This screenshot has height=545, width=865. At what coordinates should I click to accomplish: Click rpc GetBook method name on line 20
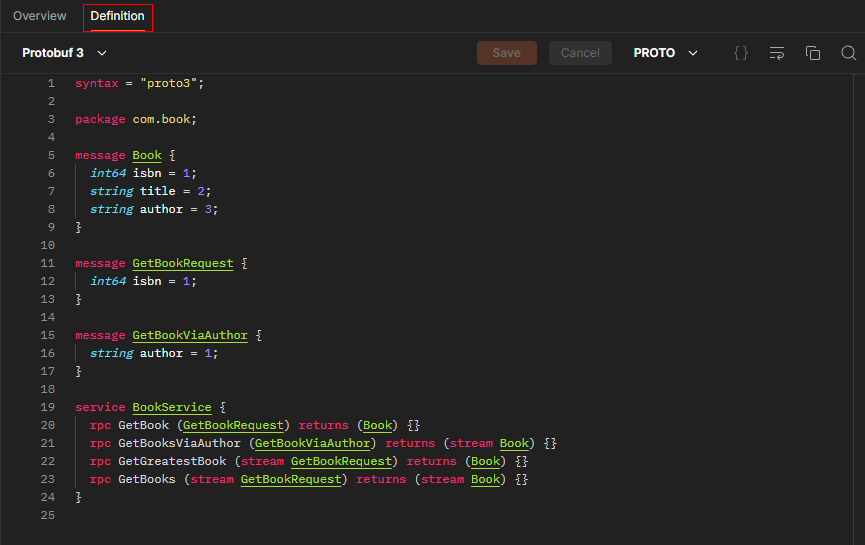143,425
